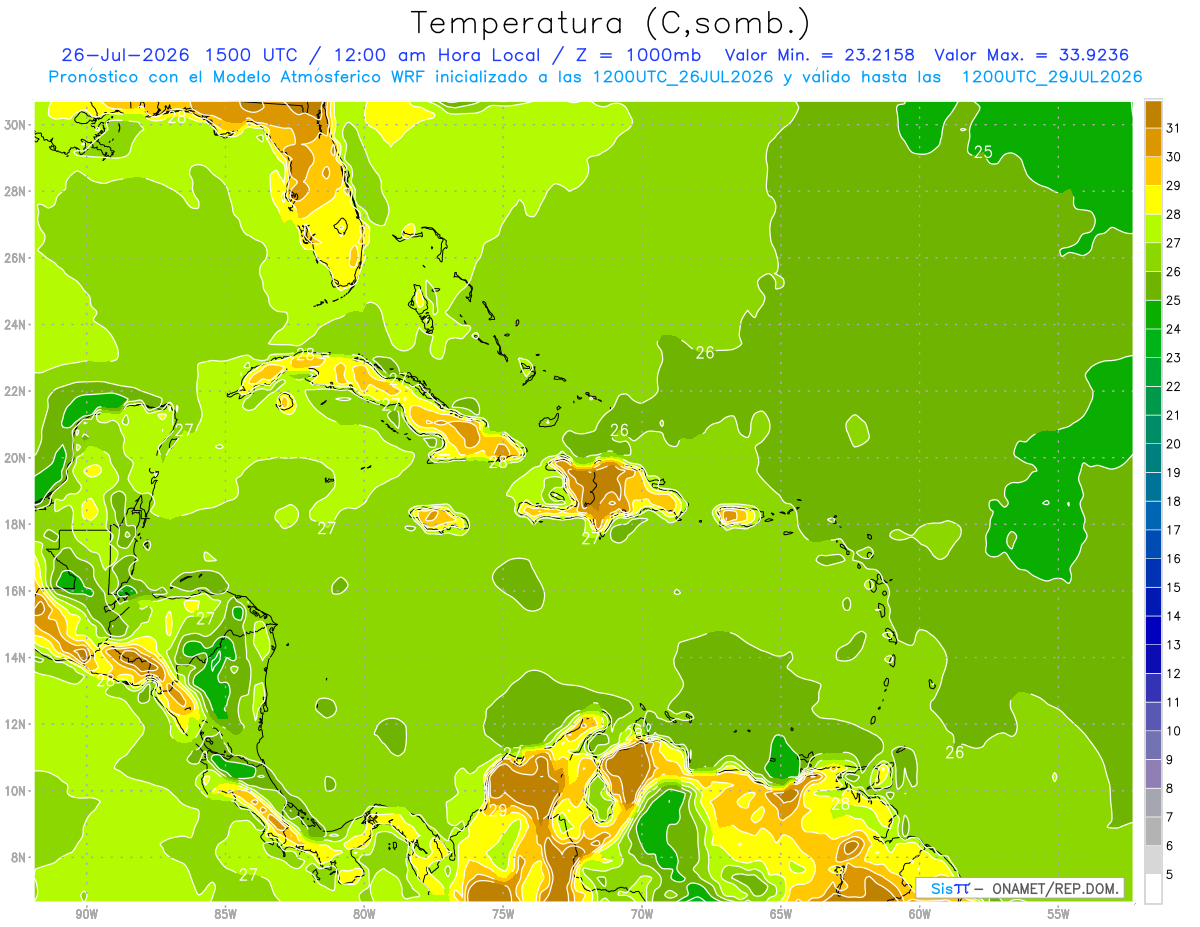Image resolution: width=1200 pixels, height=927 pixels.
Task: Click the "25" contour label on the map
Action: click(x=983, y=152)
